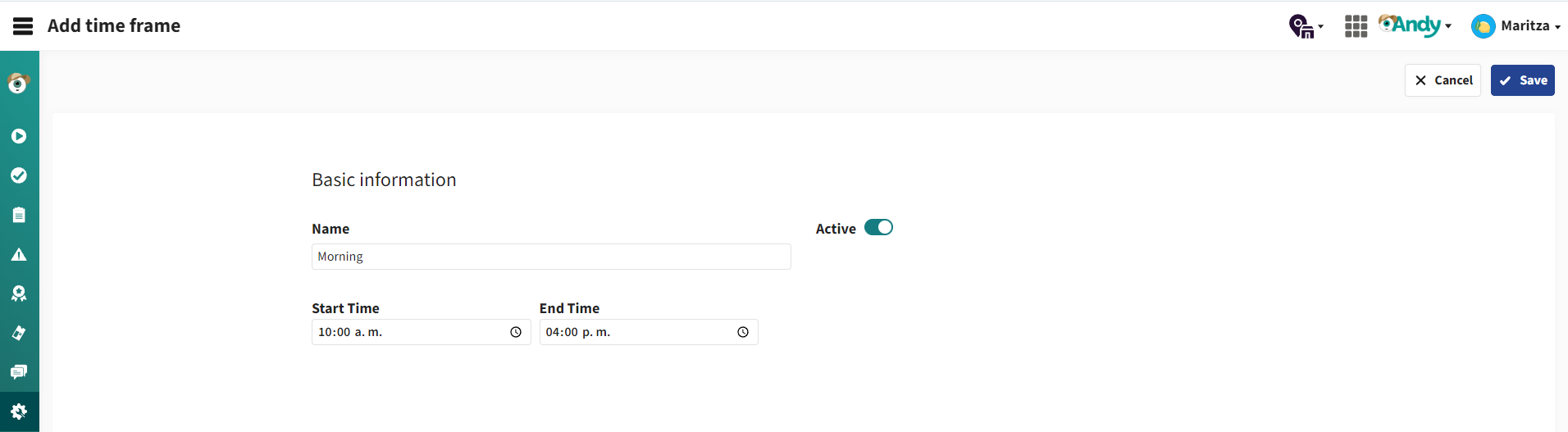Open the apps grid icon

pos(1356,26)
